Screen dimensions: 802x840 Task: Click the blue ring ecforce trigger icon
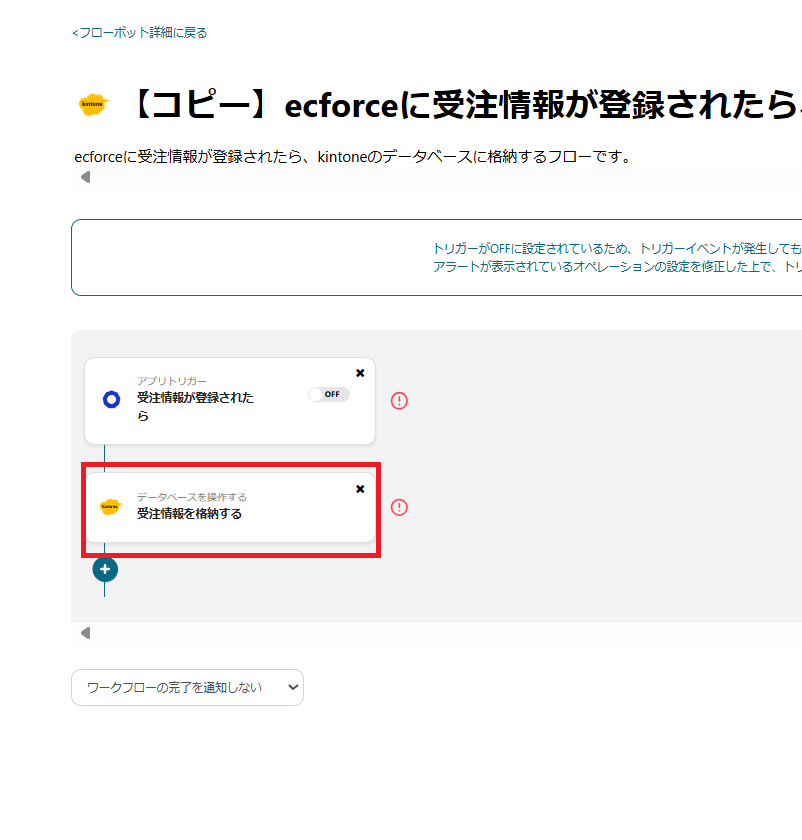(111, 399)
